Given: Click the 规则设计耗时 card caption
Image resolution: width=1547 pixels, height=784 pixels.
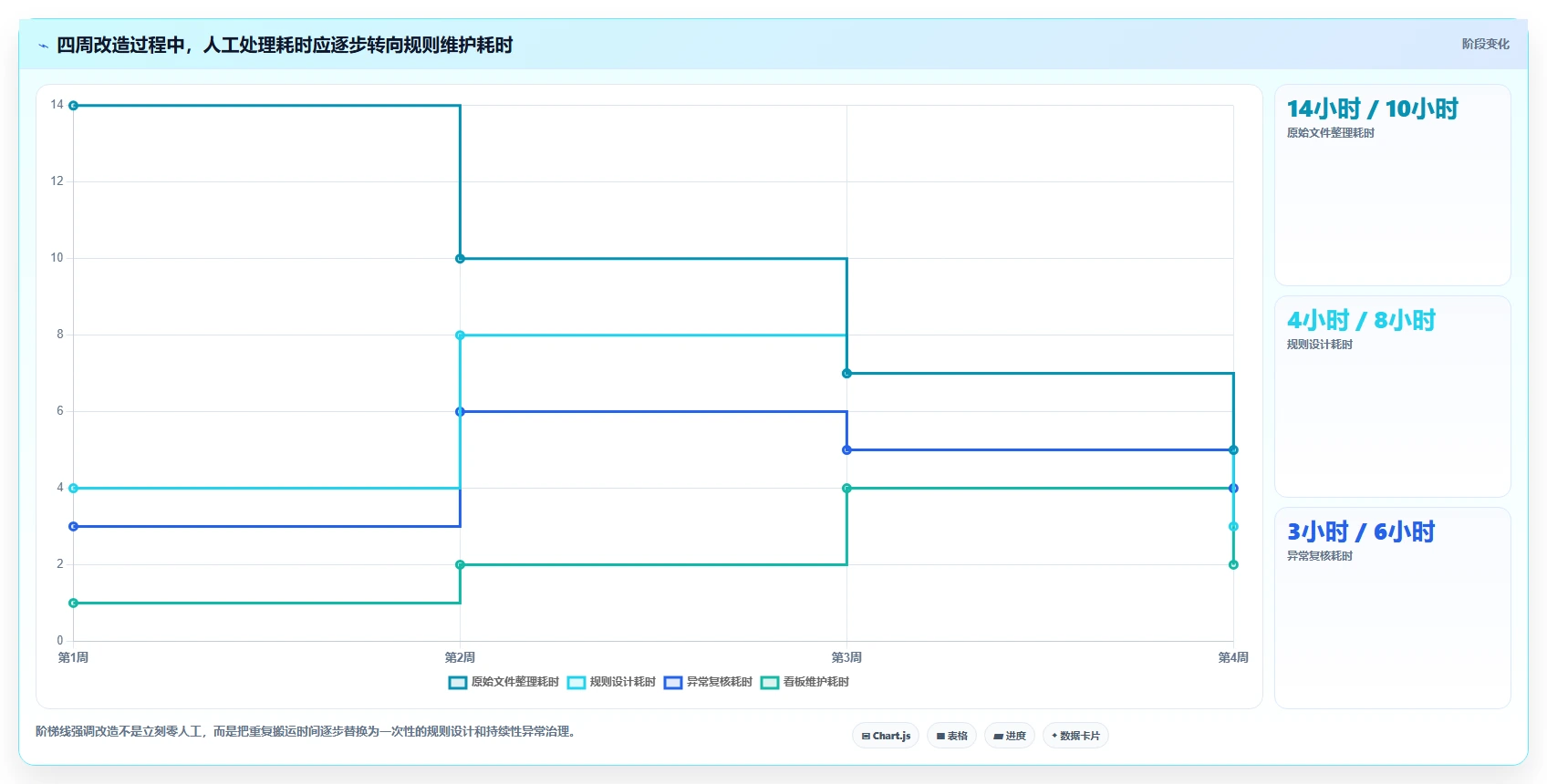Looking at the screenshot, I should (x=1320, y=345).
